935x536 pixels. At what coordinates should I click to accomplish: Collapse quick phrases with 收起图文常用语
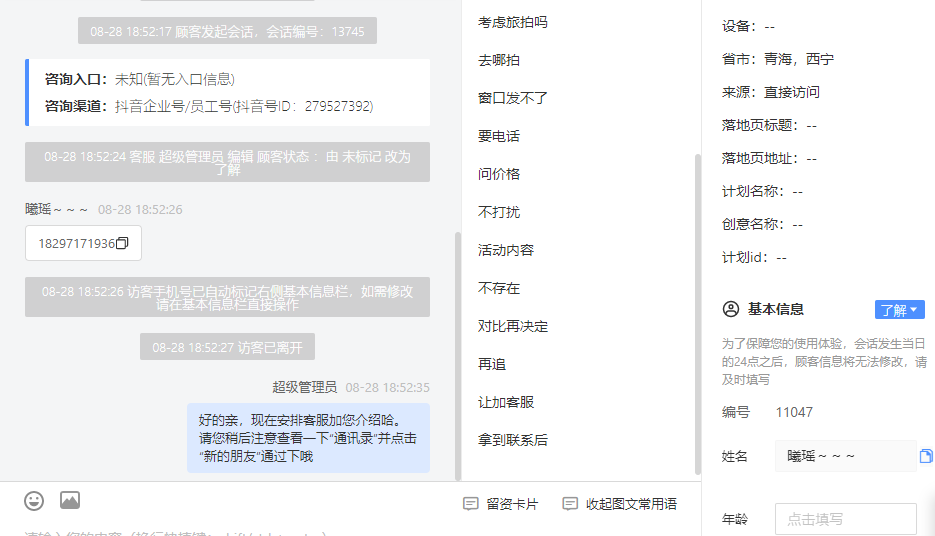pos(620,504)
